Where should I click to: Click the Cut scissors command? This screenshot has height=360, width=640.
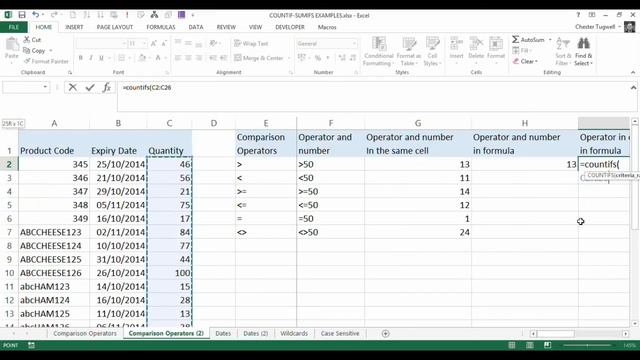[32, 40]
